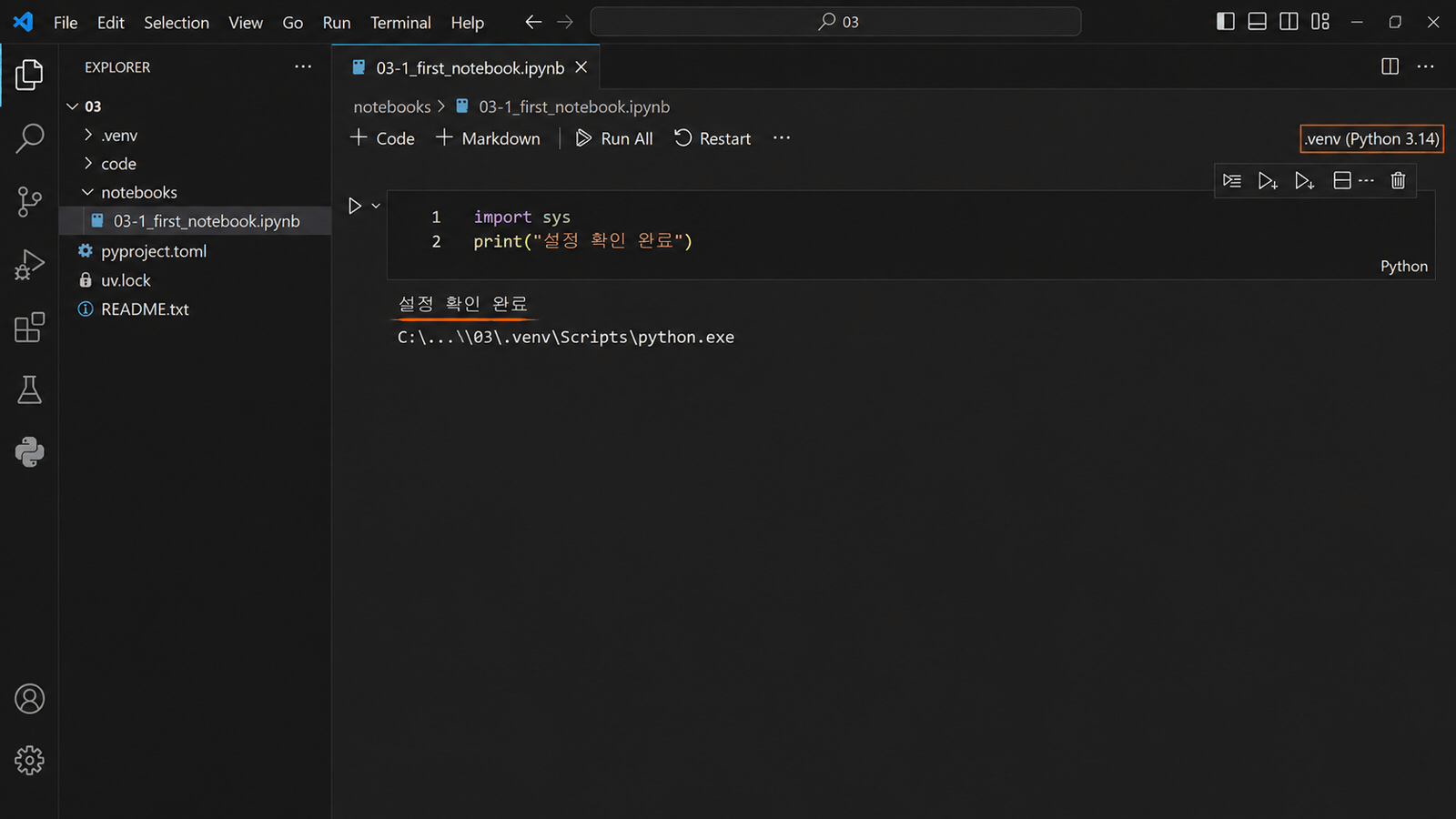
Task: Expand the code folder
Action: click(x=88, y=164)
